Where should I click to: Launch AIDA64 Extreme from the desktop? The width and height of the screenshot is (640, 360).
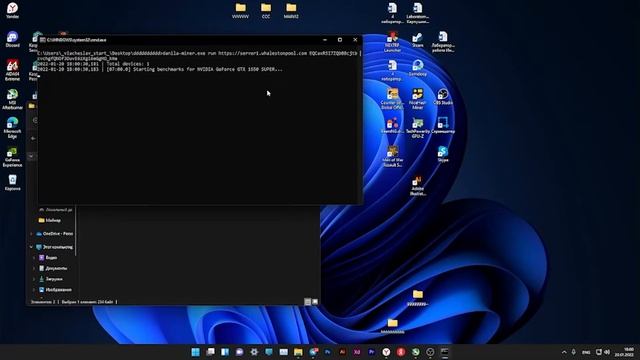[x=12, y=70]
